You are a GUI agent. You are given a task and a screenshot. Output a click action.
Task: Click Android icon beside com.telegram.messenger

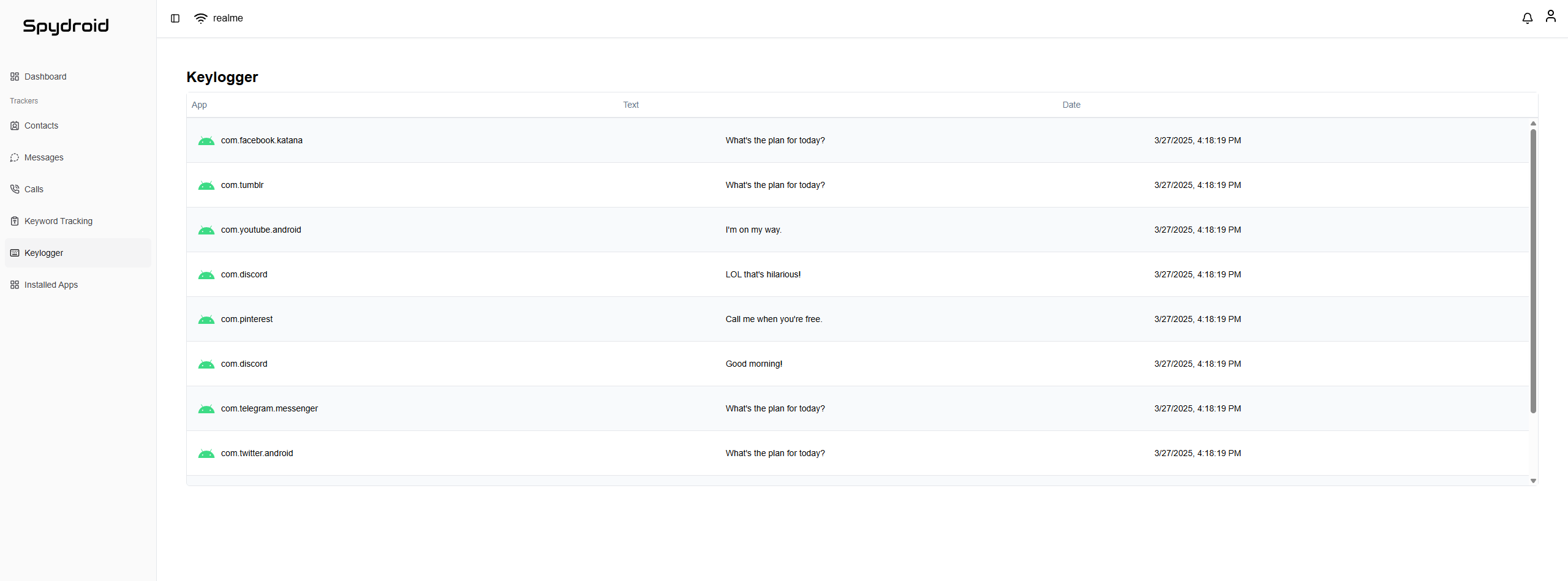206,409
